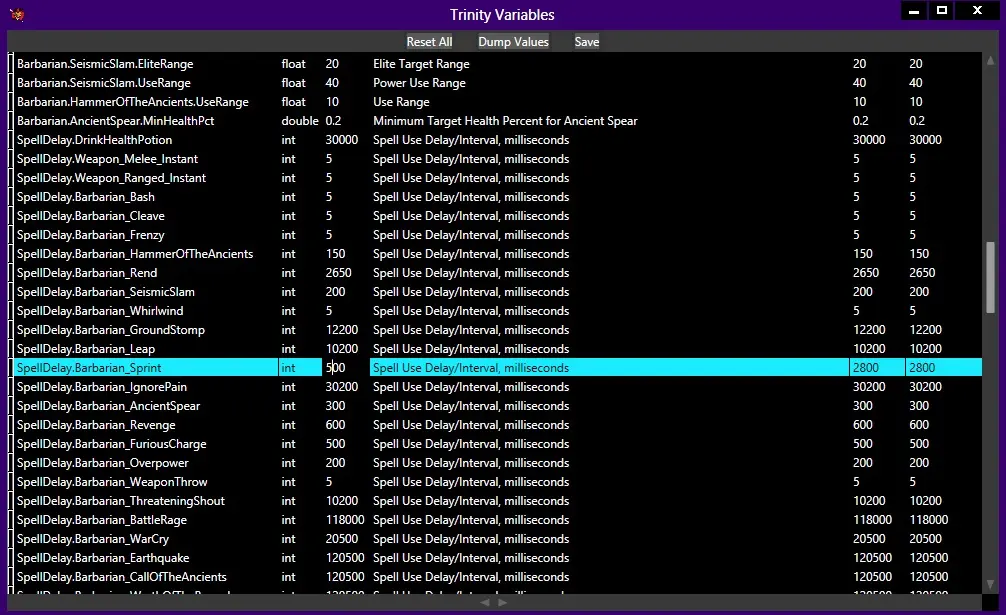The height and width of the screenshot is (615, 1006).
Task: Select Barbarian.HammerOfTheAncients.UseRange row name
Action: (133, 102)
